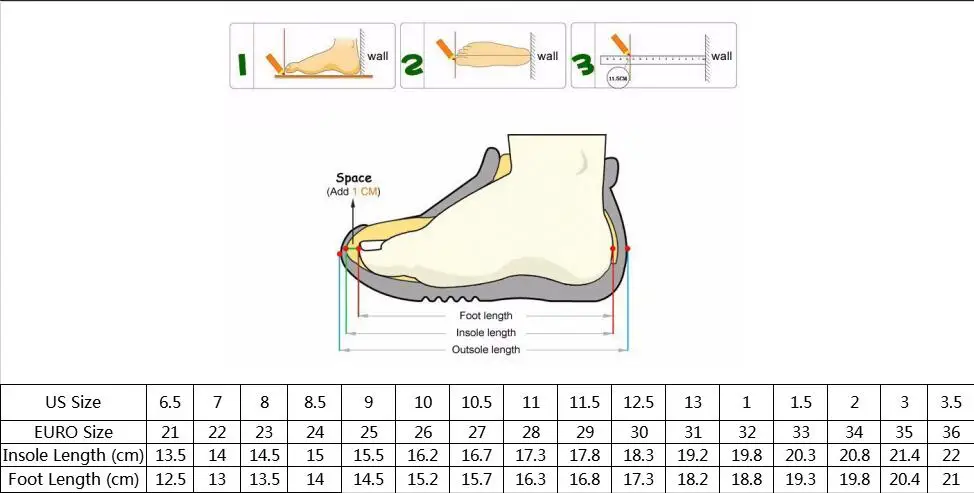Click US size 10 cell
Screen dimensions: 974x493
click(423, 402)
